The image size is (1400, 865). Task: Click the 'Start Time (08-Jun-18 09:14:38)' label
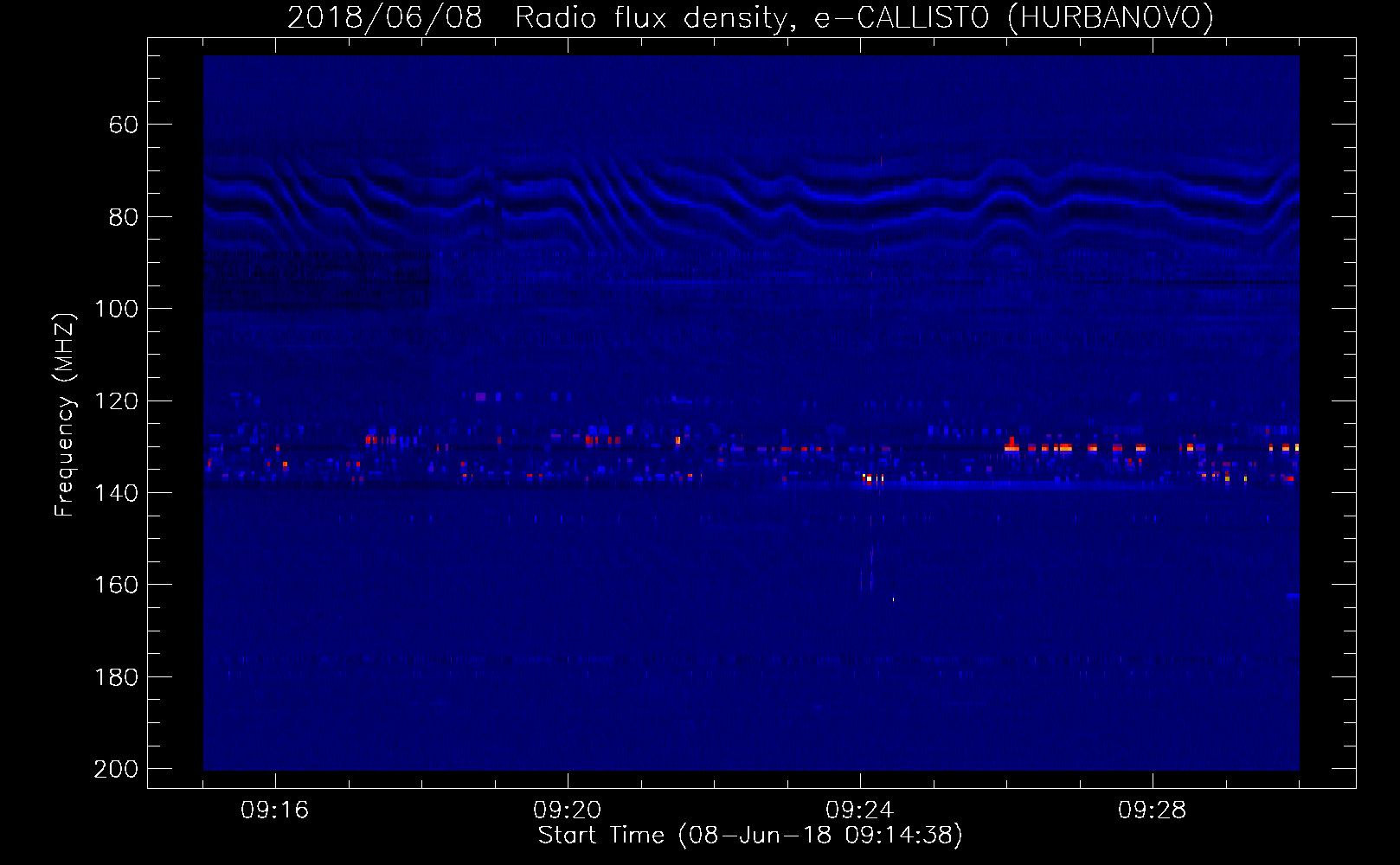(x=750, y=836)
